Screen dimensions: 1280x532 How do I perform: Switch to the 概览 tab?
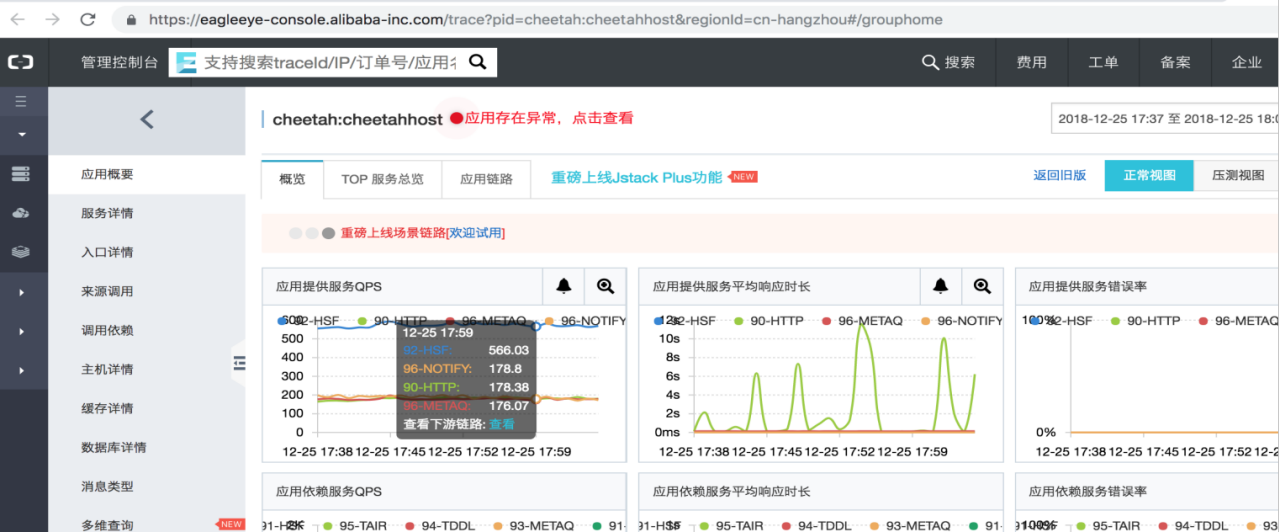292,179
